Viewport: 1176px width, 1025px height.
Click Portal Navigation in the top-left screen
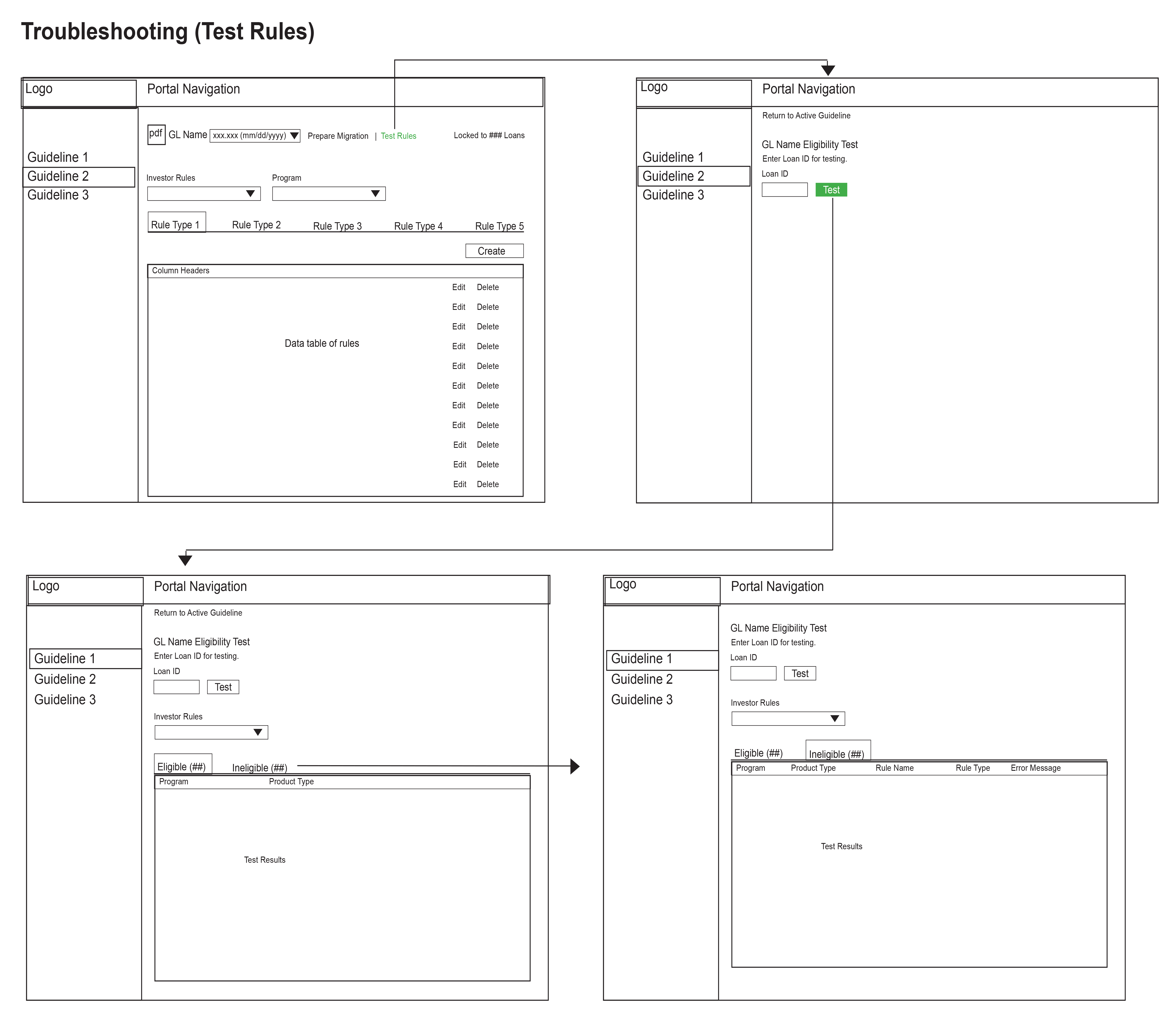click(x=193, y=89)
